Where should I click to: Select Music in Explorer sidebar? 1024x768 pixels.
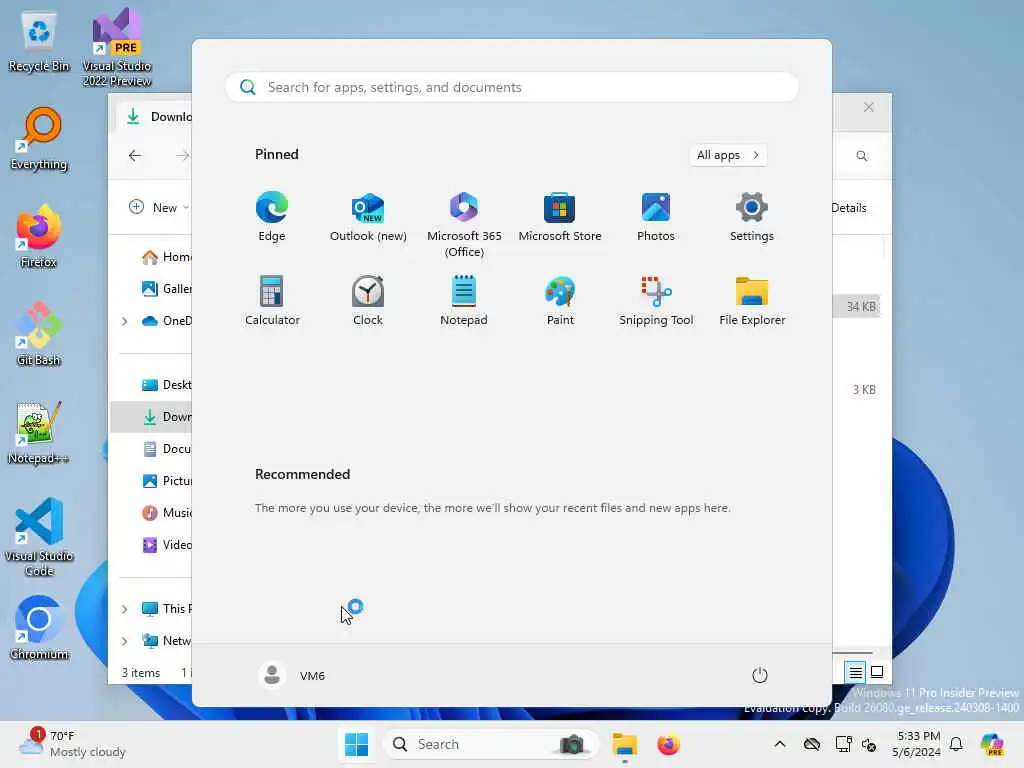tap(167, 513)
